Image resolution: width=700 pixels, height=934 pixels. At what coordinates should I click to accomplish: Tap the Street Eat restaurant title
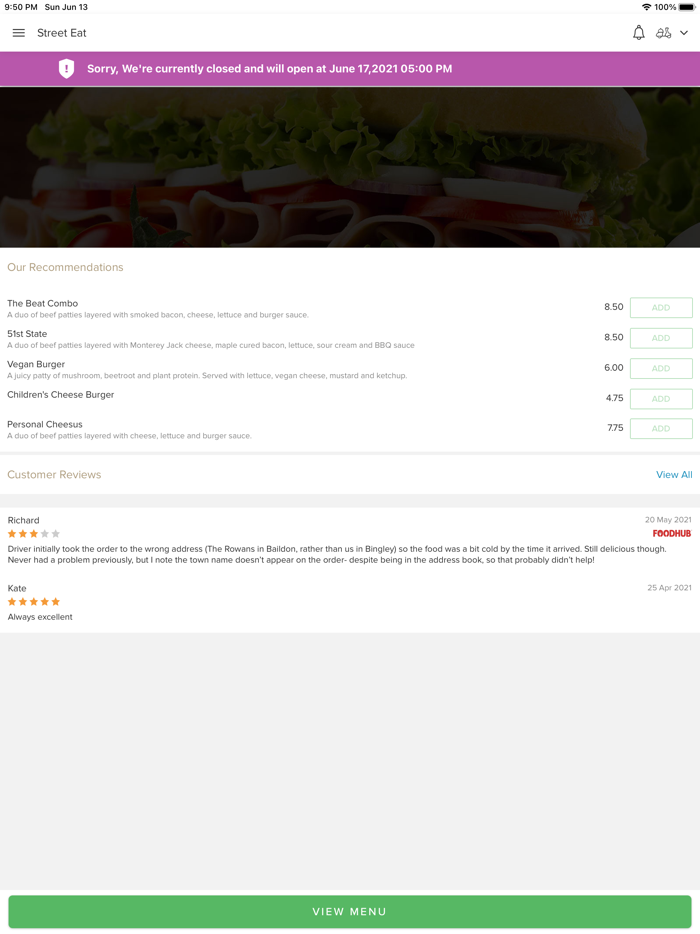coord(62,33)
